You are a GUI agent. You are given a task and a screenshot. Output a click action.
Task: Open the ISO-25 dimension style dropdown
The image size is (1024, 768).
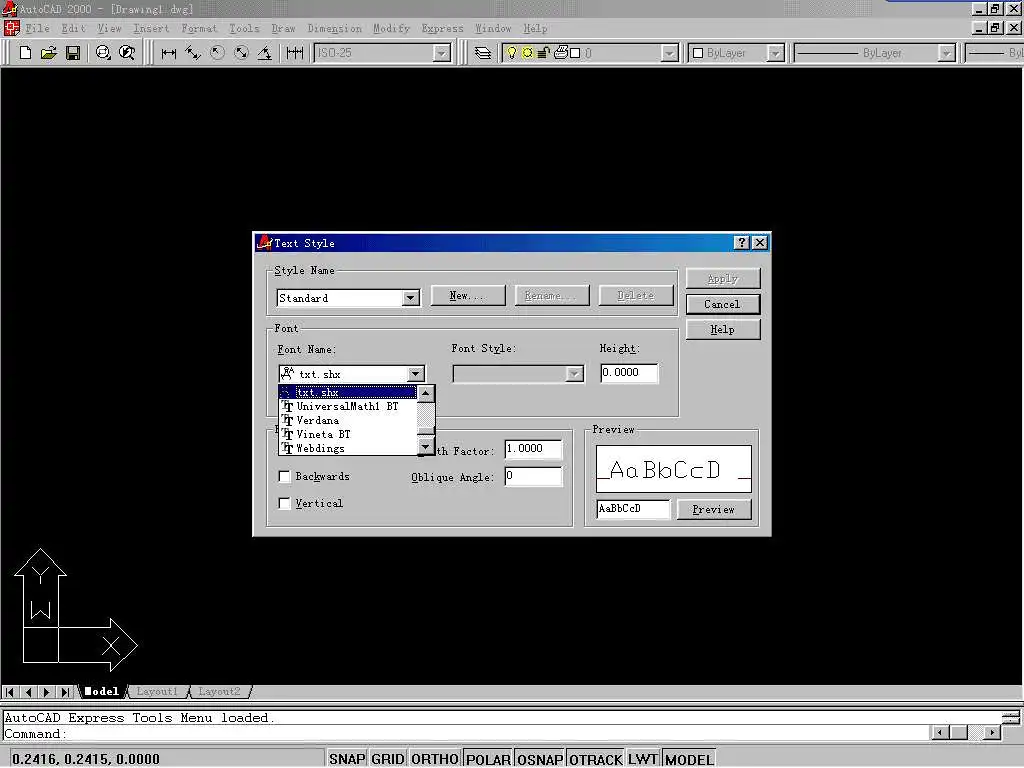point(441,54)
